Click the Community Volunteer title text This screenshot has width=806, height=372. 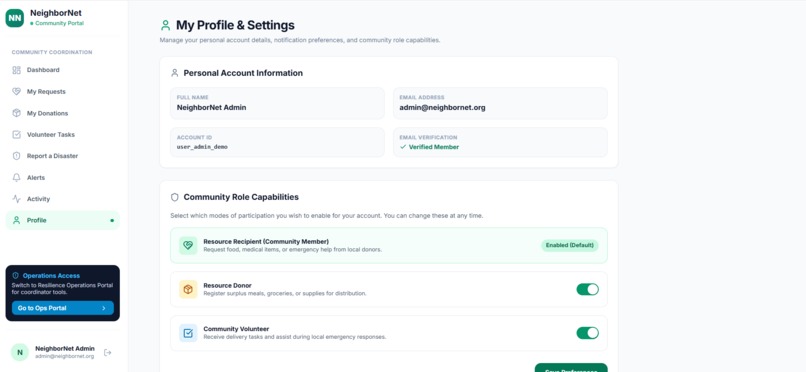click(x=236, y=329)
